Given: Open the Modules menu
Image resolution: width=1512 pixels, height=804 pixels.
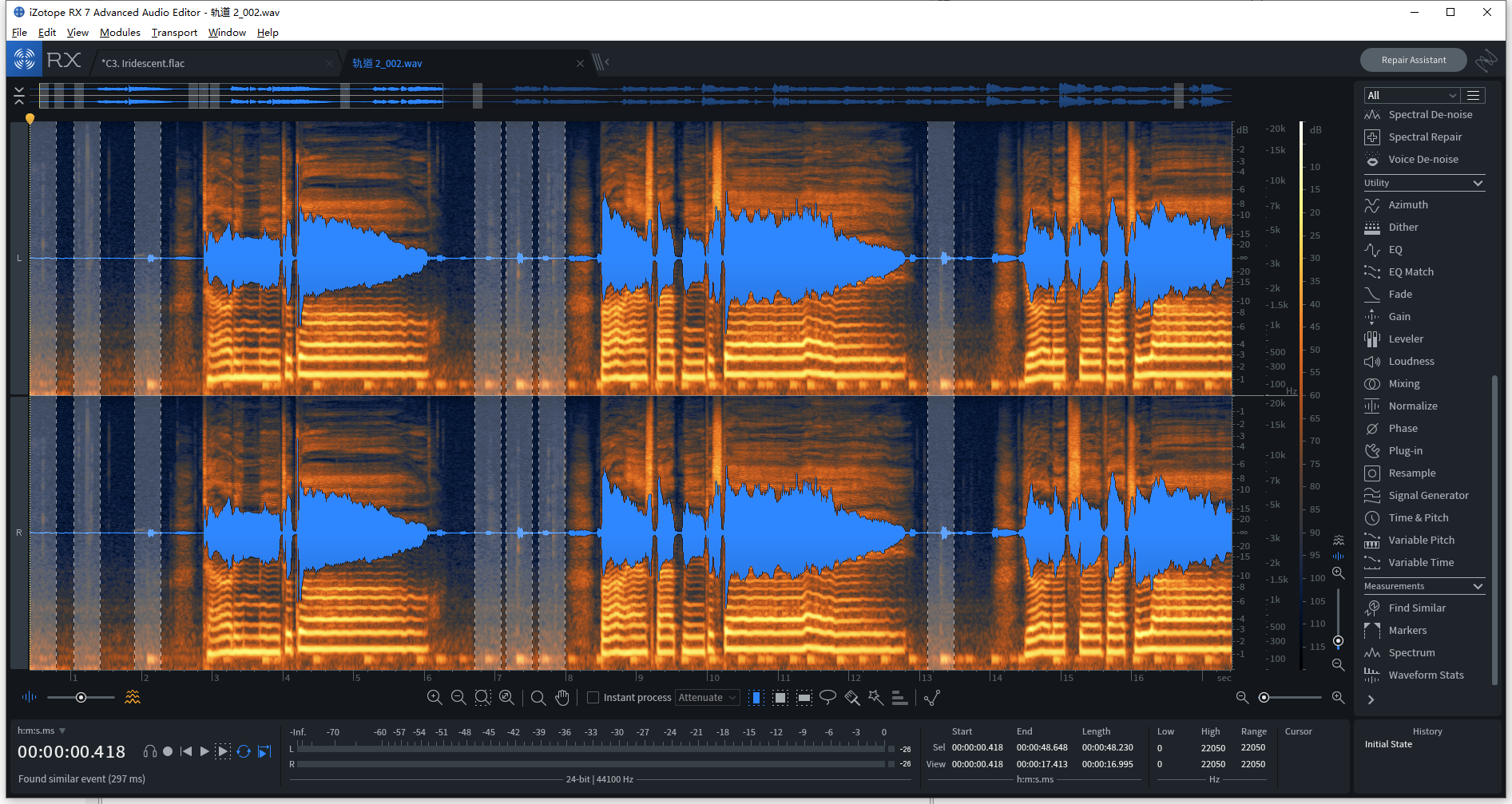Looking at the screenshot, I should point(120,33).
